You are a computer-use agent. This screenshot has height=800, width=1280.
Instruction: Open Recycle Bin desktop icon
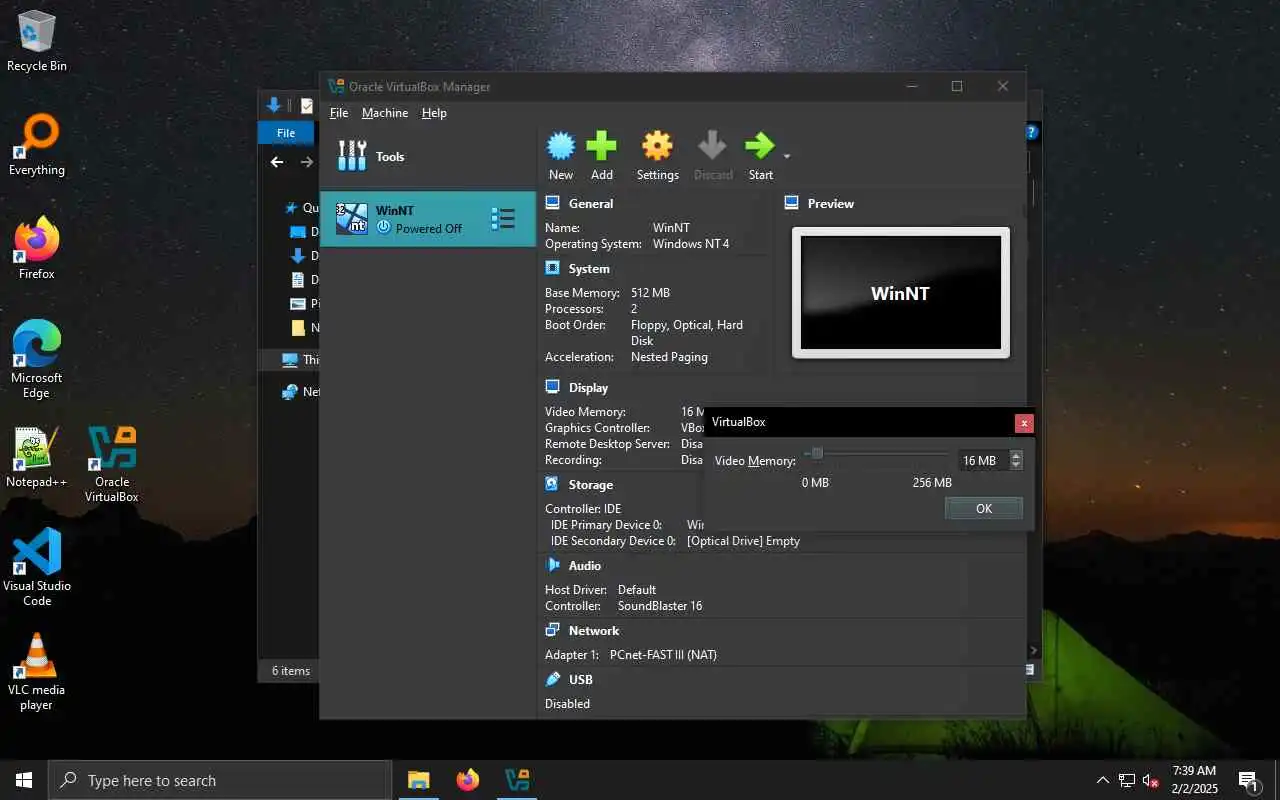[x=37, y=40]
